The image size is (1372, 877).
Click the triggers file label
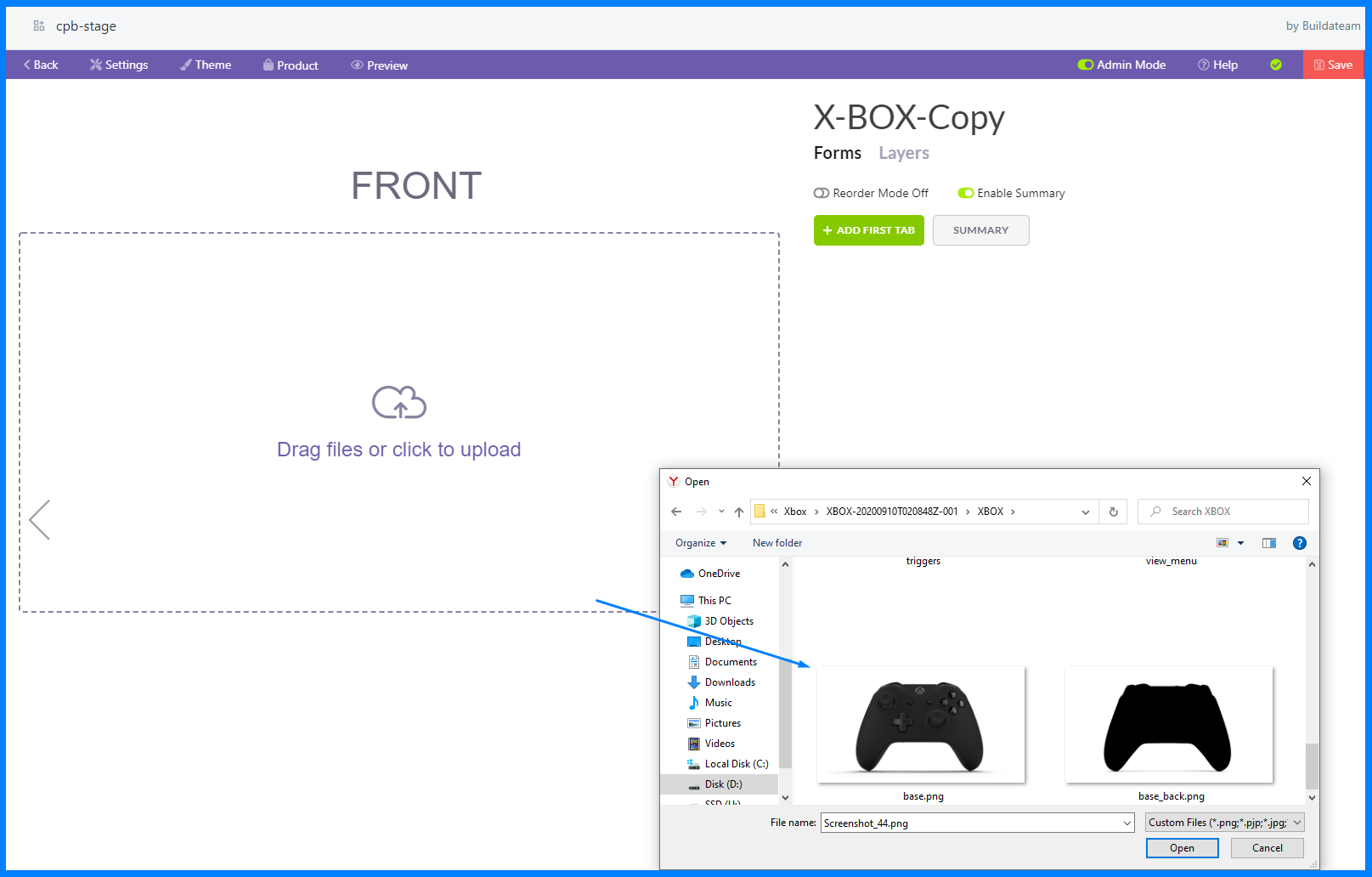pyautogui.click(x=923, y=561)
